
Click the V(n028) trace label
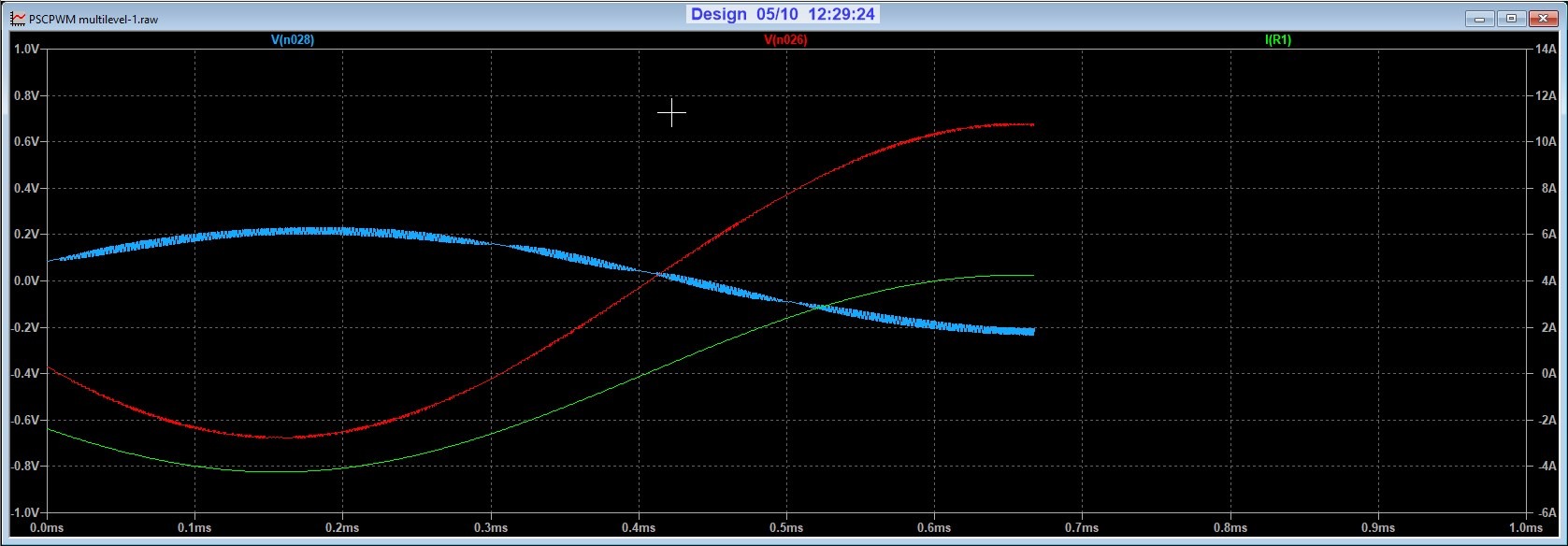[292, 40]
